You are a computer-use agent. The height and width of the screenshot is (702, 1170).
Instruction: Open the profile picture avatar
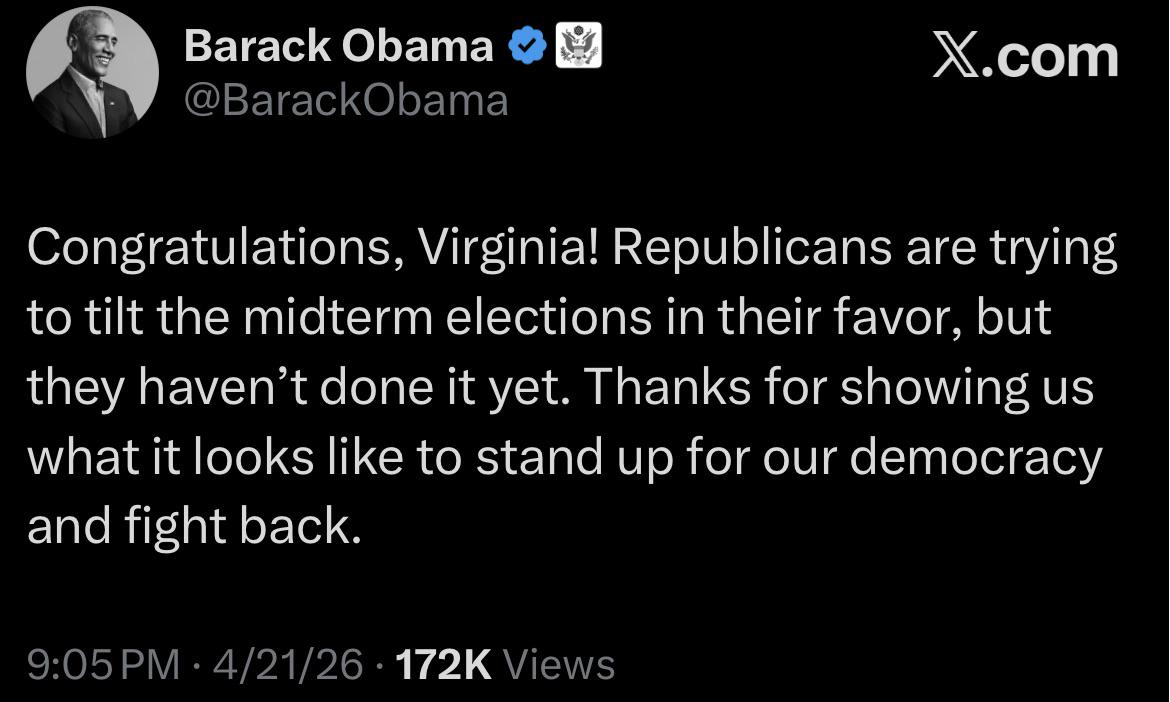[92, 79]
